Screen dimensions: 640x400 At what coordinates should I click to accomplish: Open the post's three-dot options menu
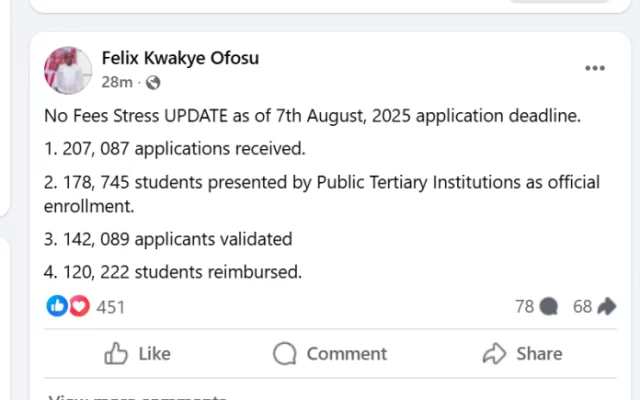[595, 68]
